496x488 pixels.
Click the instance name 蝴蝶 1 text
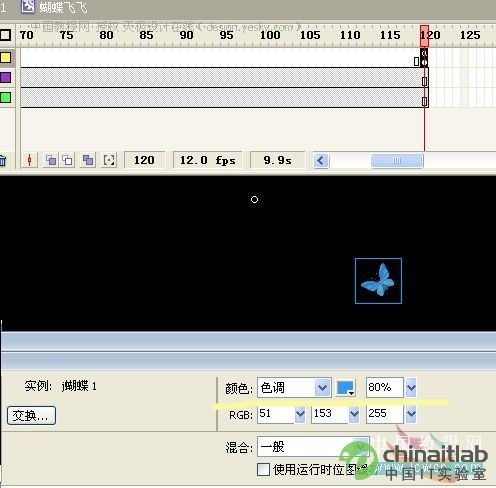point(79,386)
